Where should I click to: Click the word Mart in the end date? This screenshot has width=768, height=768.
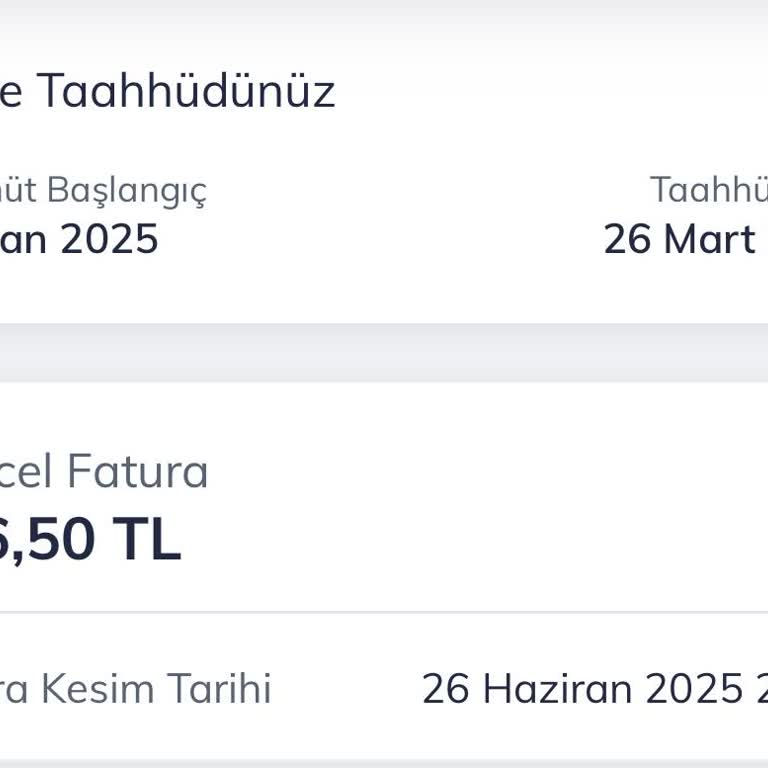(x=710, y=239)
